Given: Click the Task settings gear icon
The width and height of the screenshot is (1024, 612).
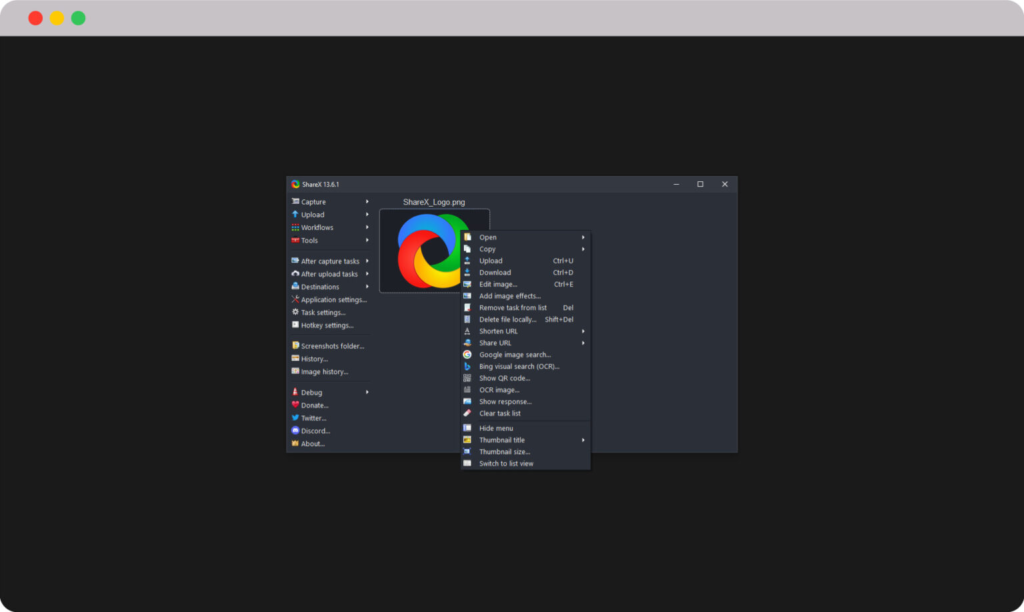Looking at the screenshot, I should coord(295,312).
